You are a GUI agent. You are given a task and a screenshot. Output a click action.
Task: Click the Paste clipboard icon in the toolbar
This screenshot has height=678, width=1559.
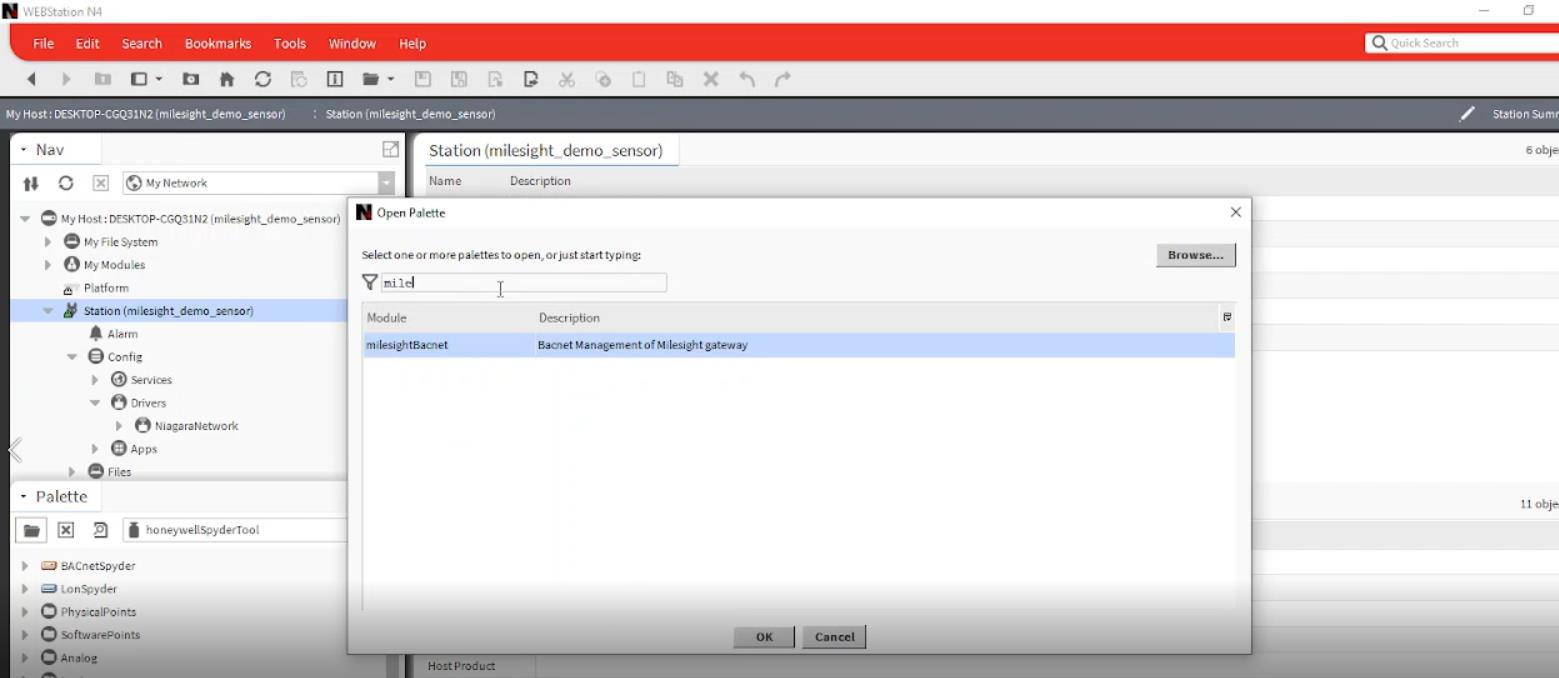click(639, 79)
